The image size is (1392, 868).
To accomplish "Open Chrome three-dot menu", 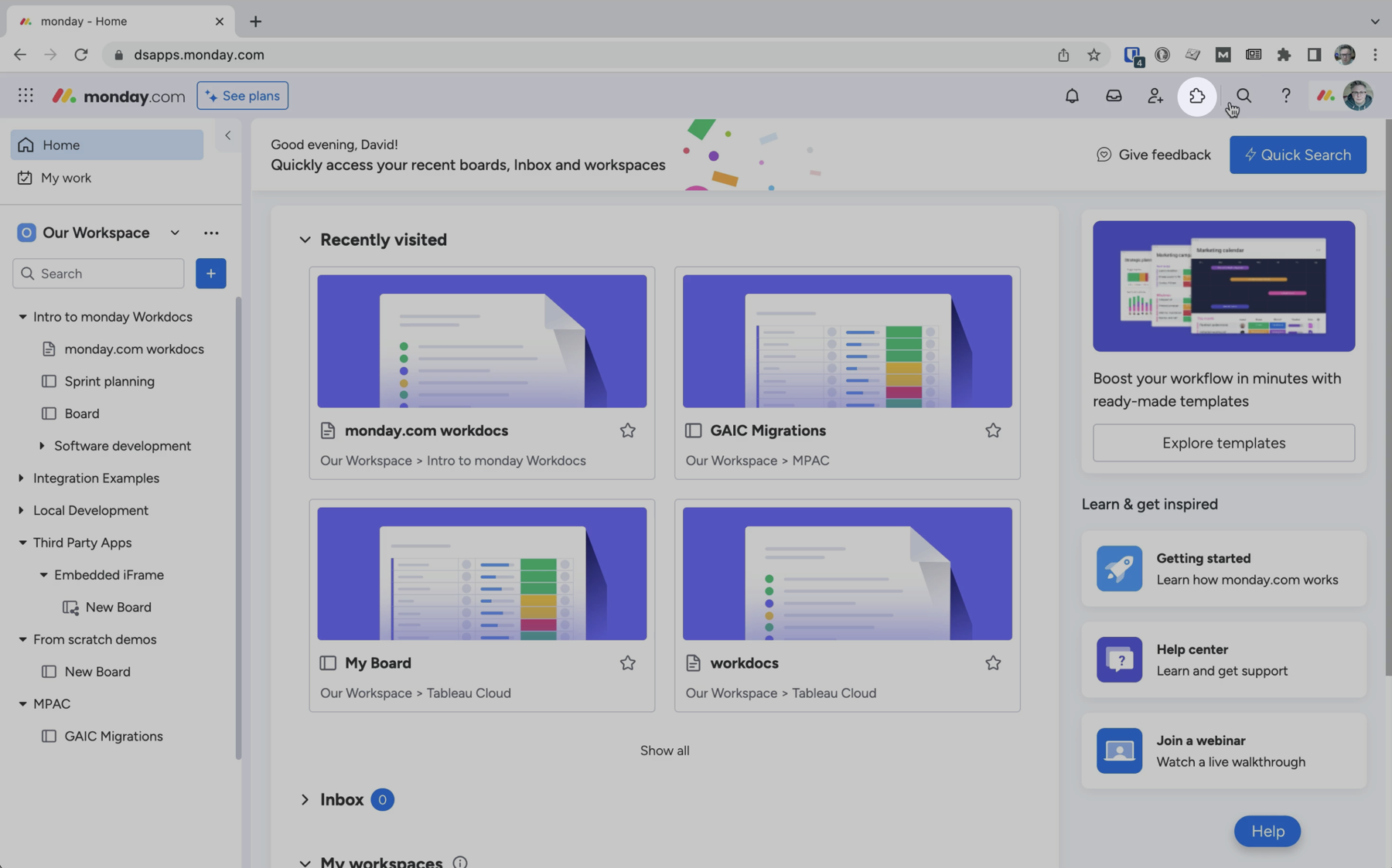I will click(1375, 55).
